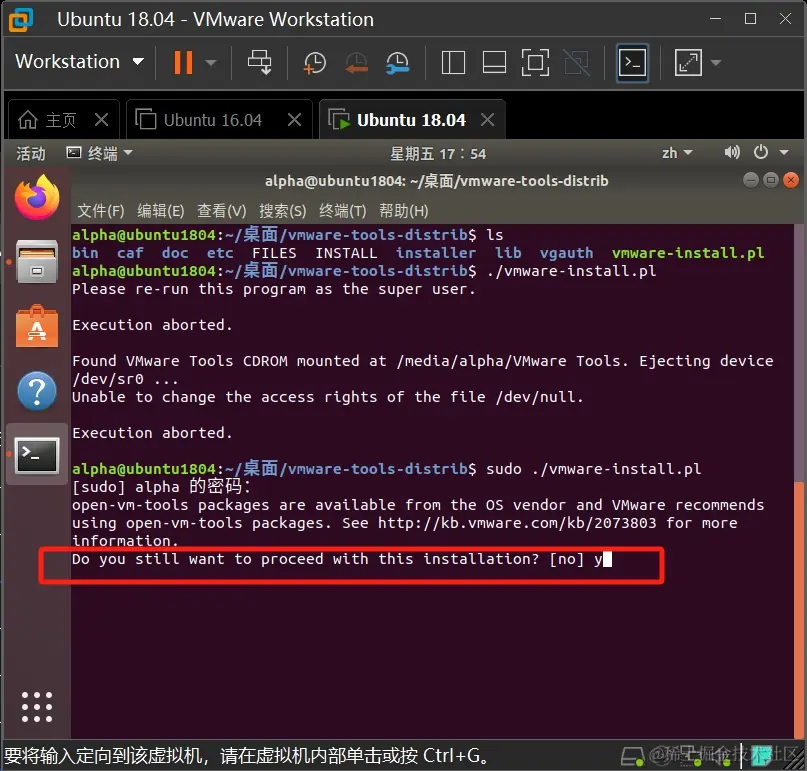The height and width of the screenshot is (771, 807).
Task: Click the kb.vmware.com/kb/2073803 URL
Action: [x=517, y=523]
